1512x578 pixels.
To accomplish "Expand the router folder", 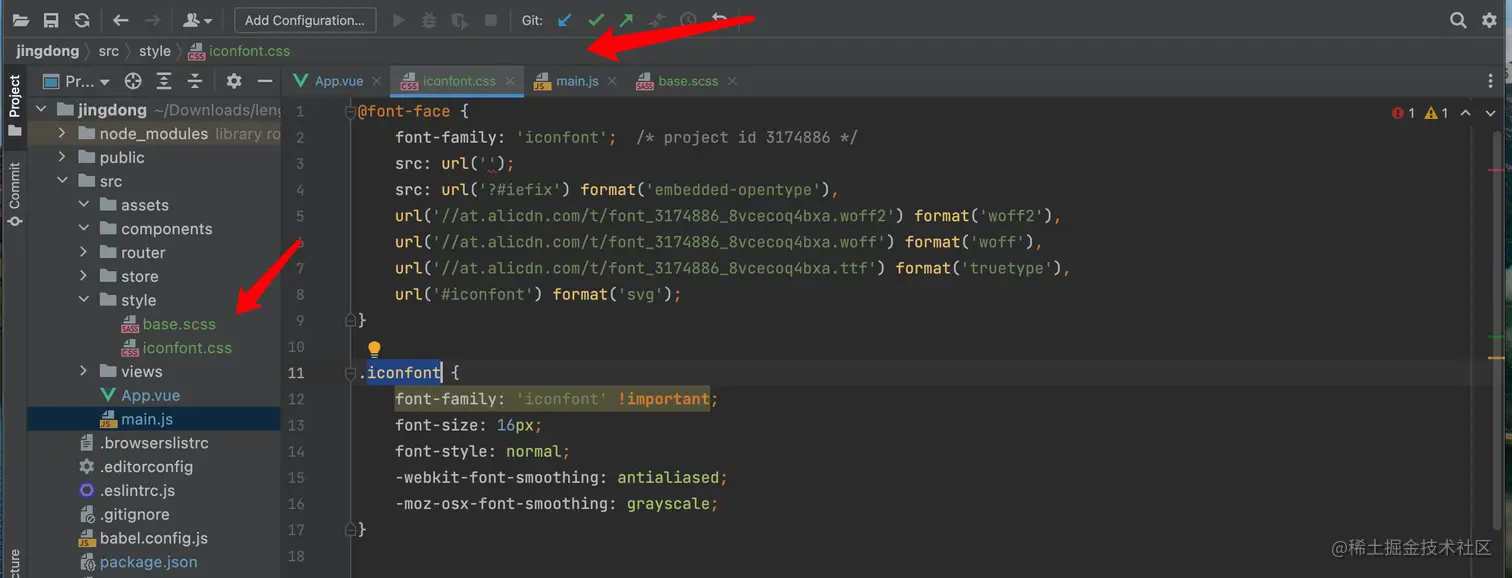I will [x=84, y=253].
